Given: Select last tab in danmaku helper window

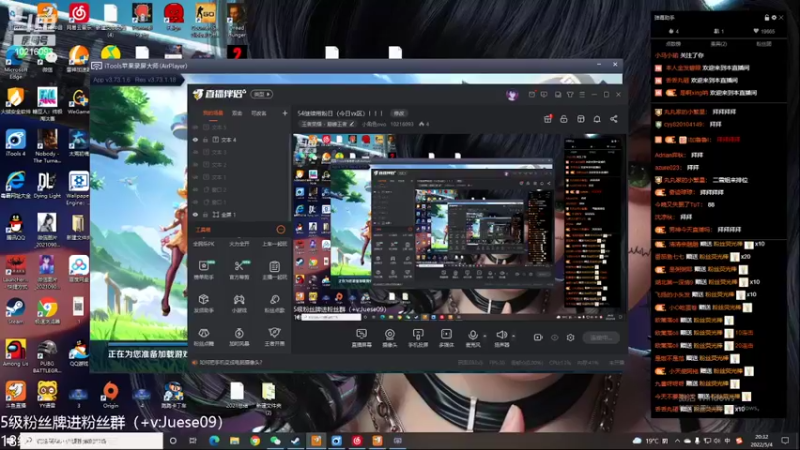Looking at the screenshot, I should click(x=763, y=44).
